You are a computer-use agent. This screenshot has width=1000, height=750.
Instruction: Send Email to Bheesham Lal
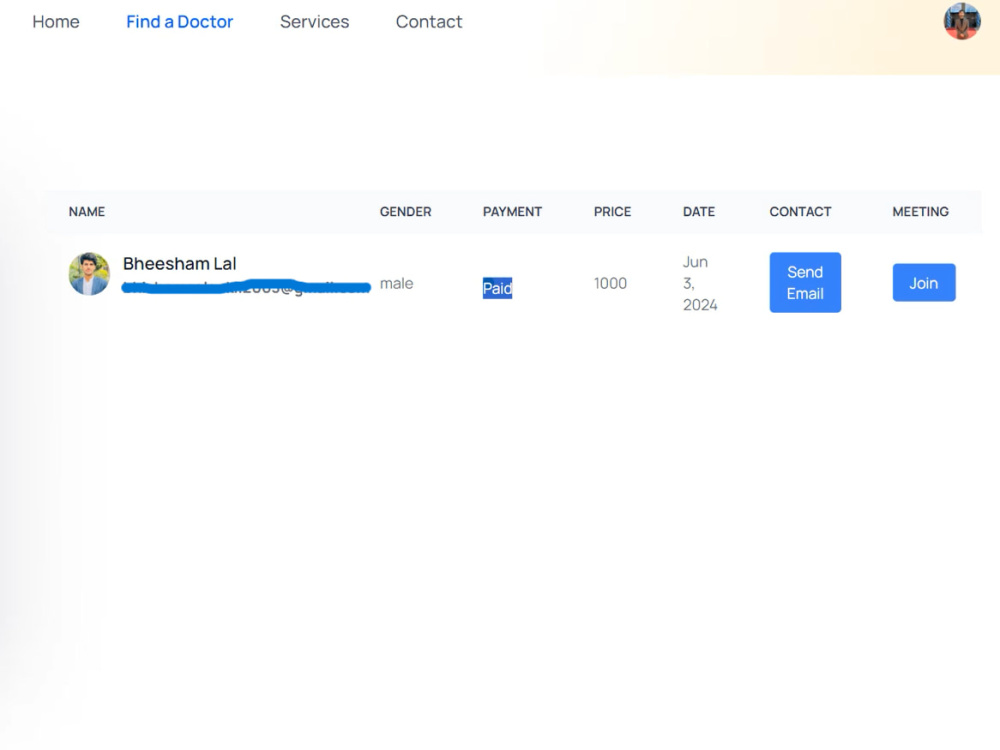click(x=805, y=283)
